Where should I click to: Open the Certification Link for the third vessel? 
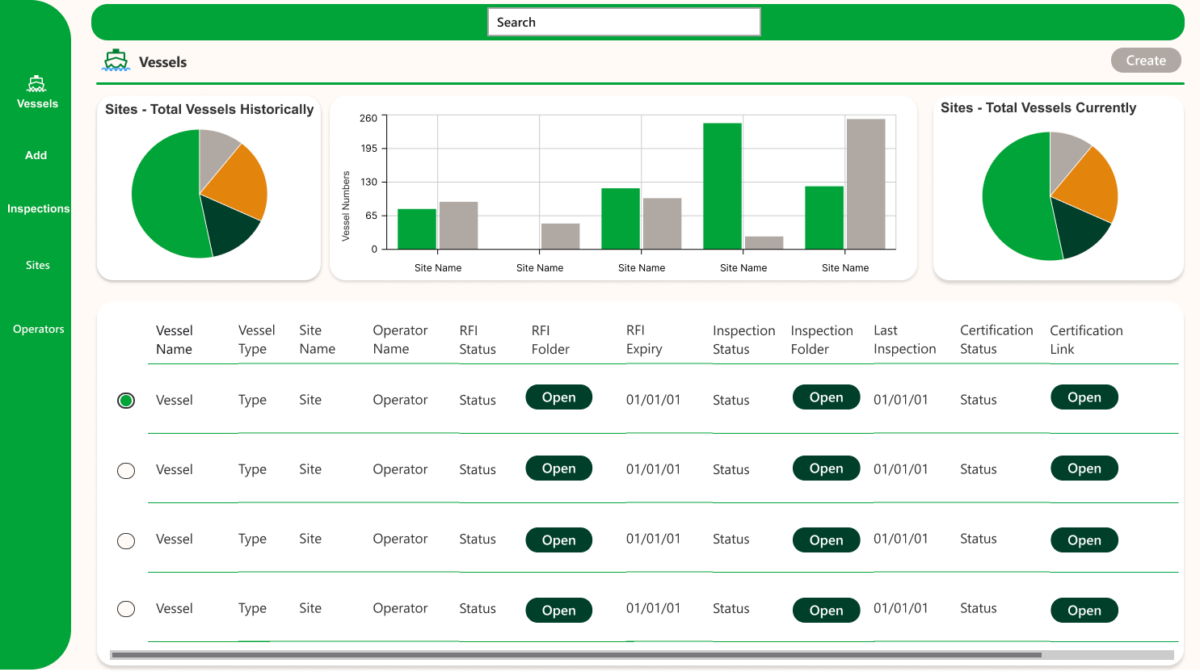pos(1084,540)
